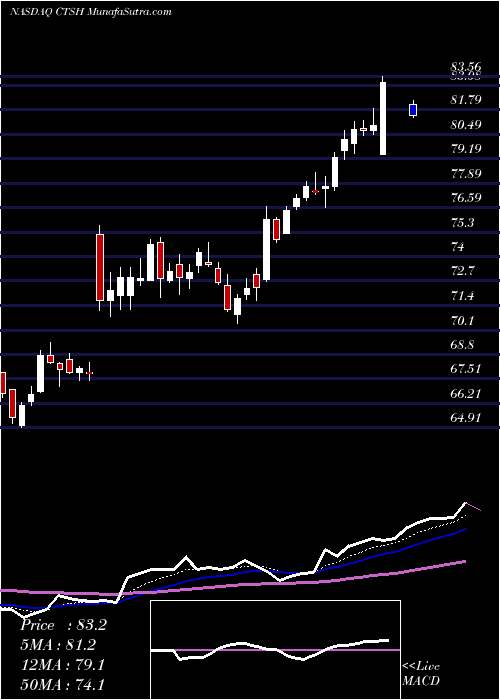Click the tallest white candle near 83.56
500x700 pixels.
coord(383,118)
